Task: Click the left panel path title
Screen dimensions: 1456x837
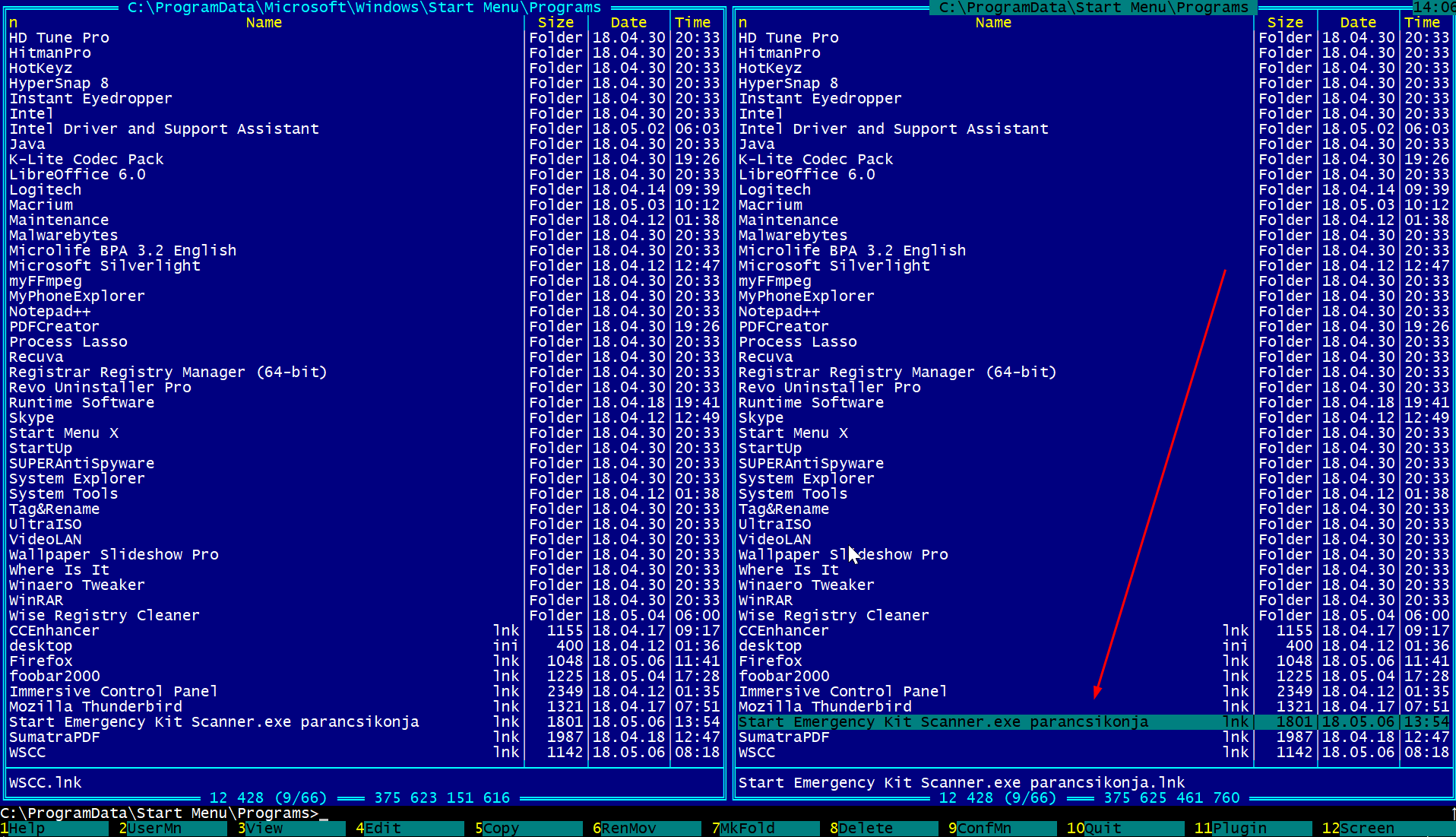Action: pyautogui.click(x=364, y=8)
